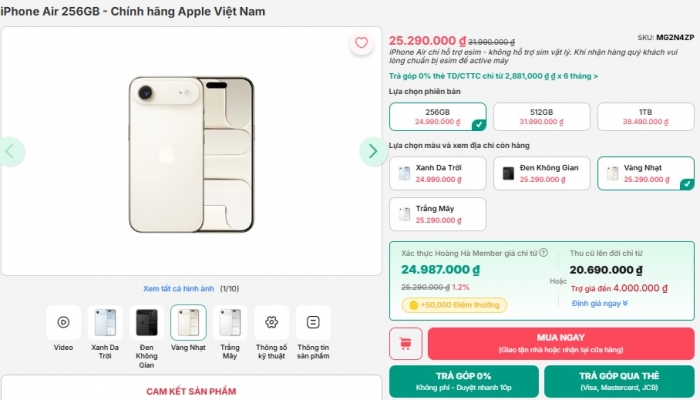Choose TRẢ GÓP QUA THẺ option
The image size is (700, 400).
(619, 381)
